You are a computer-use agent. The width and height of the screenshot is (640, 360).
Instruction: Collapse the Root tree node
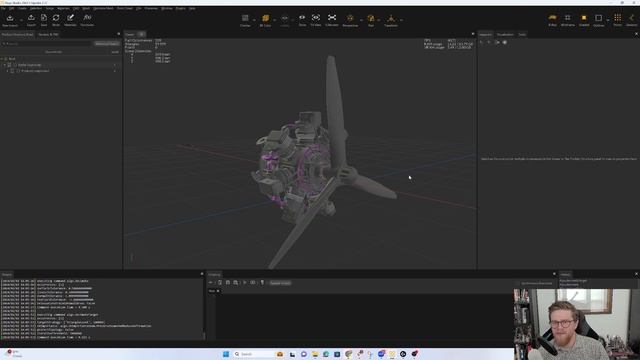(x=2, y=59)
